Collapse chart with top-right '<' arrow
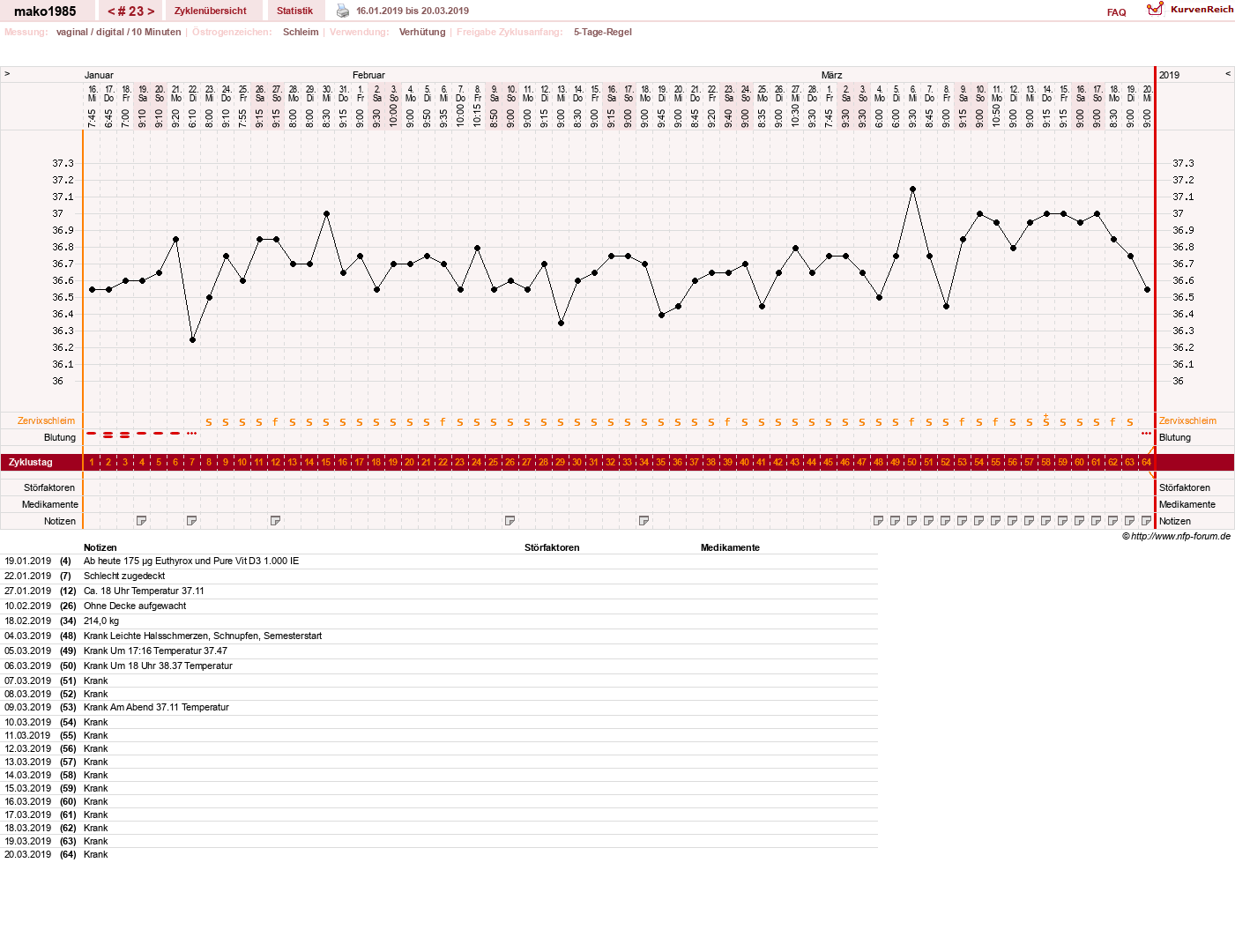The image size is (1235, 952). pyautogui.click(x=1228, y=74)
